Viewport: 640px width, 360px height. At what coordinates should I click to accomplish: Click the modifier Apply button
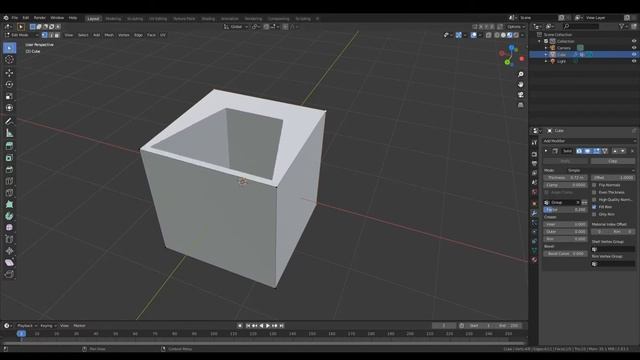tap(565, 161)
